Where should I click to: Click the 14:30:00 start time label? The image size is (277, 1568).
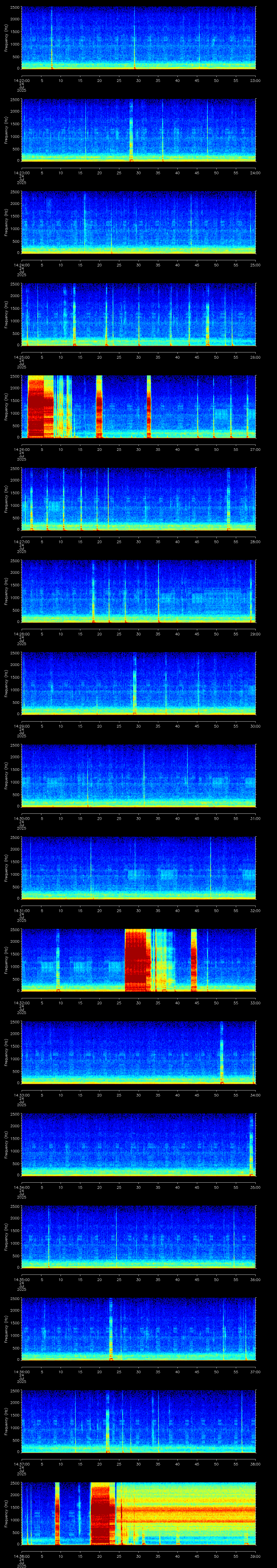[21, 818]
